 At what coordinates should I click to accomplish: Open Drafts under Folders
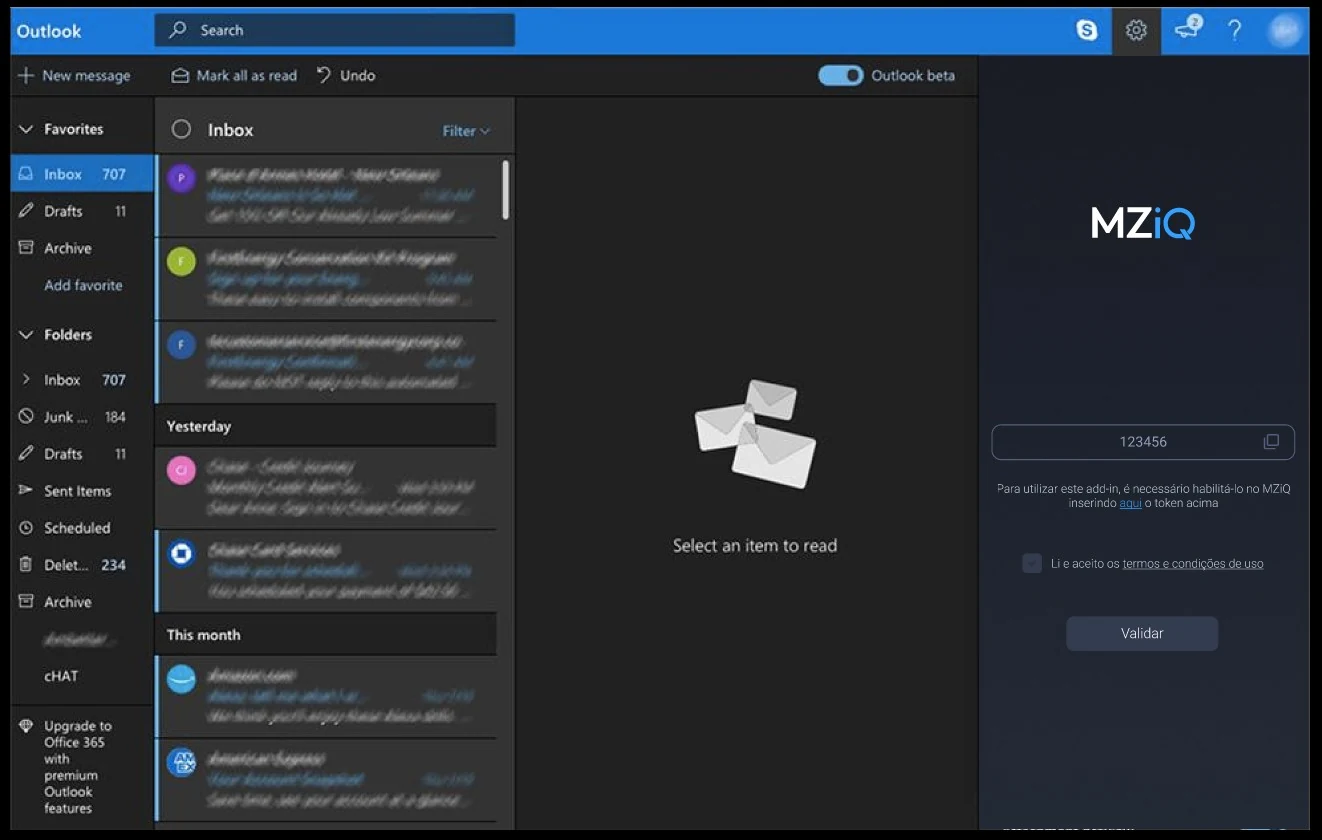click(x=82, y=454)
